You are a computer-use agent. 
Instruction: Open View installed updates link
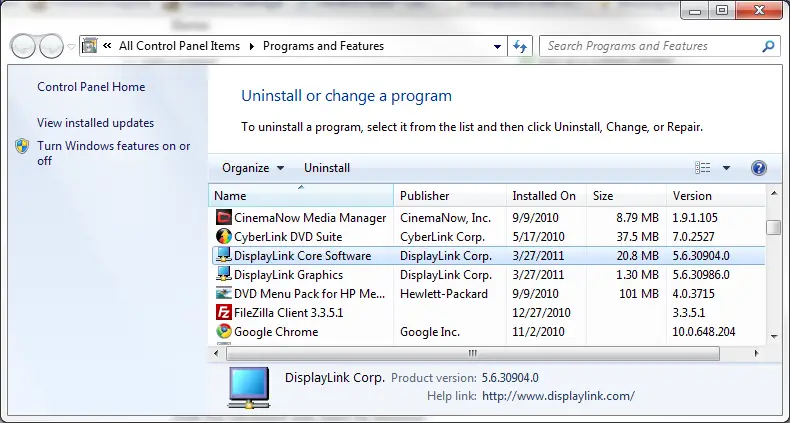pyautogui.click(x=96, y=123)
